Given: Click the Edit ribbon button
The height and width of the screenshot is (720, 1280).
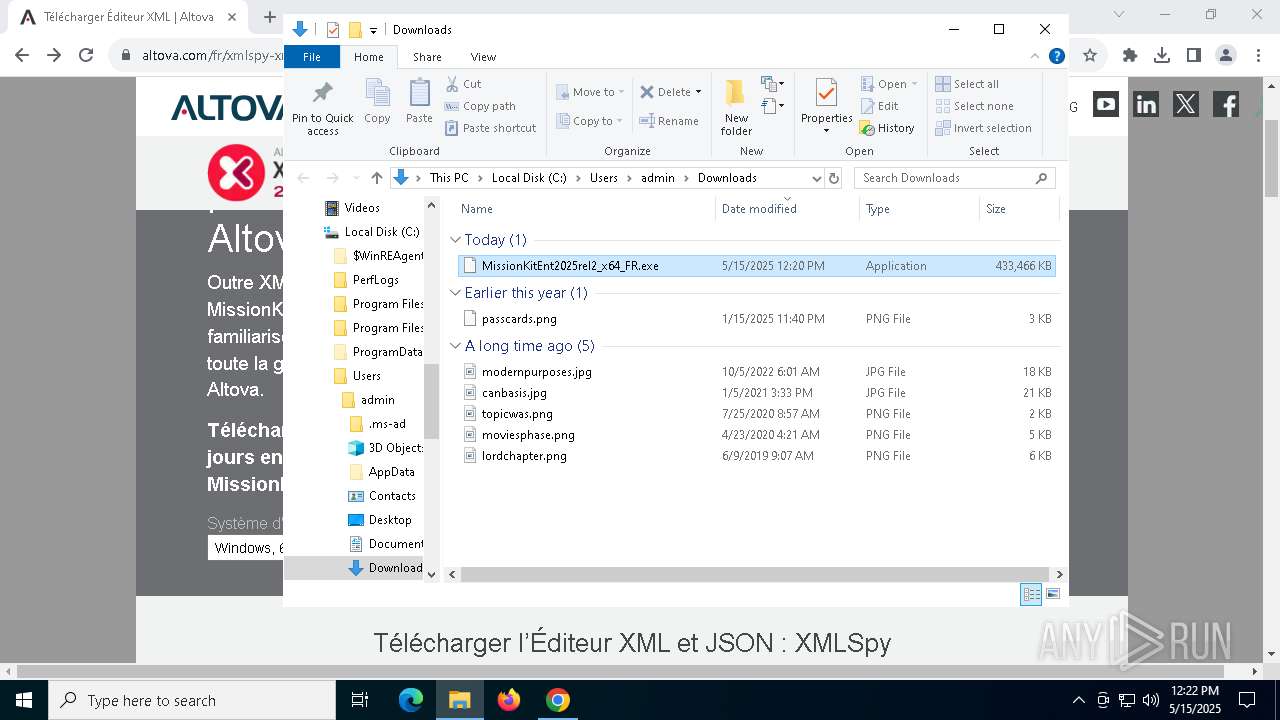Looking at the screenshot, I should pos(879,106).
